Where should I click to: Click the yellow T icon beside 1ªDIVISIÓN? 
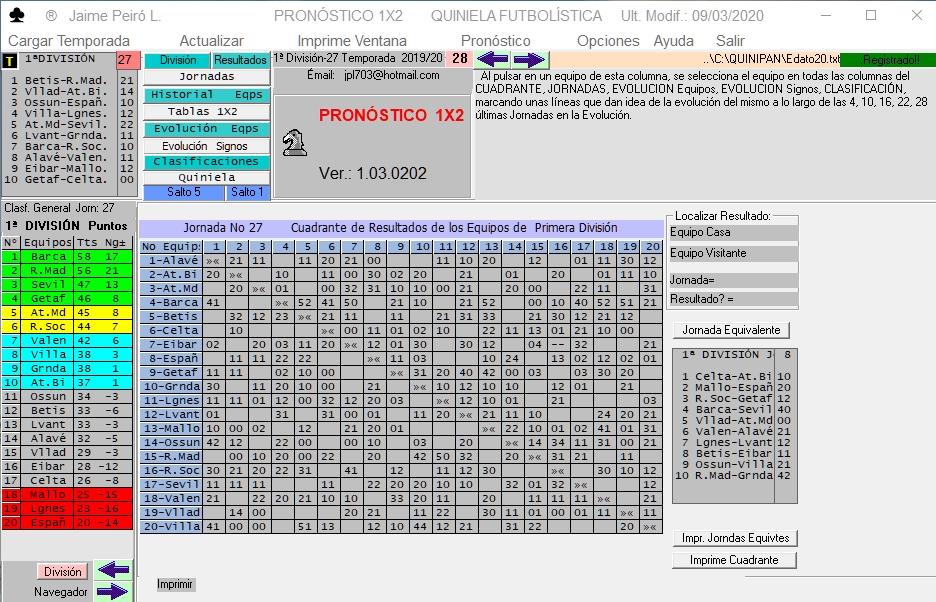(10, 60)
